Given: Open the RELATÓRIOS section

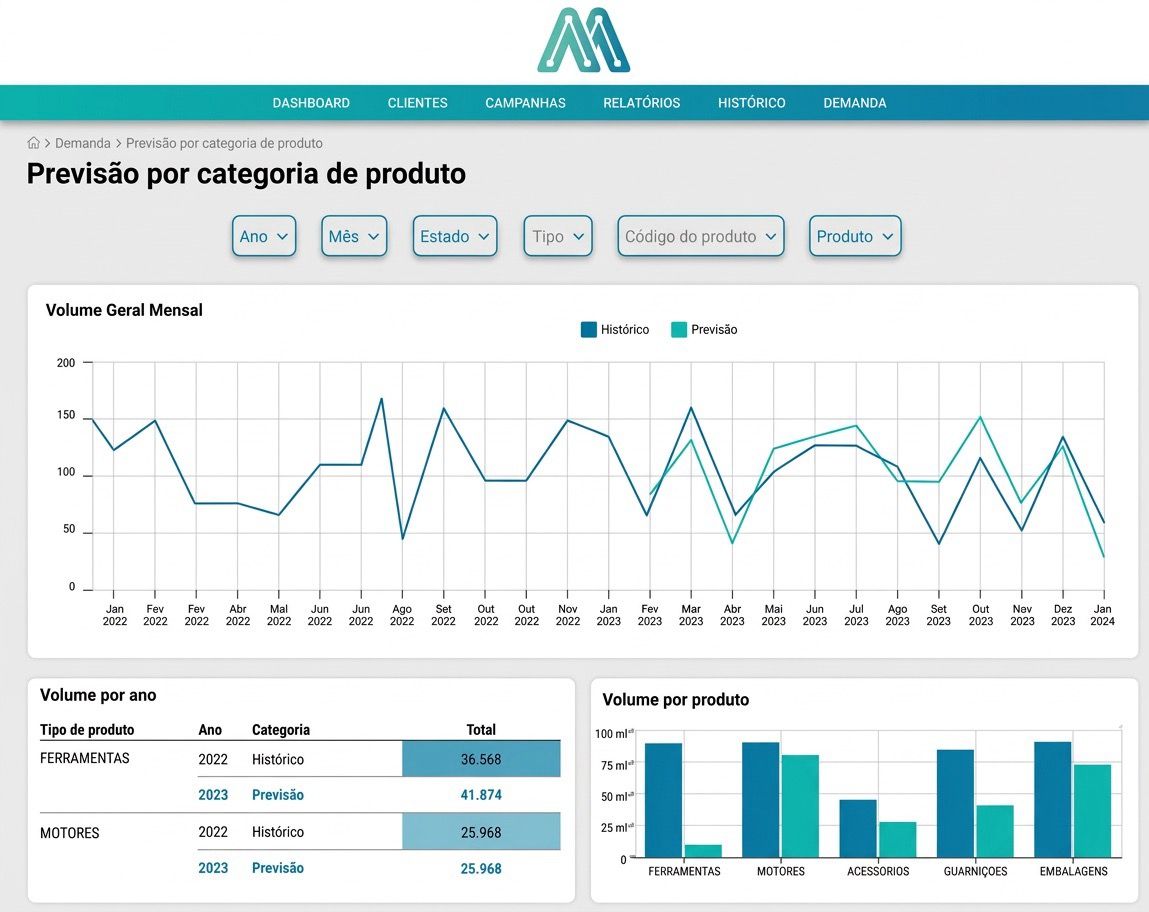Looking at the screenshot, I should 641,102.
